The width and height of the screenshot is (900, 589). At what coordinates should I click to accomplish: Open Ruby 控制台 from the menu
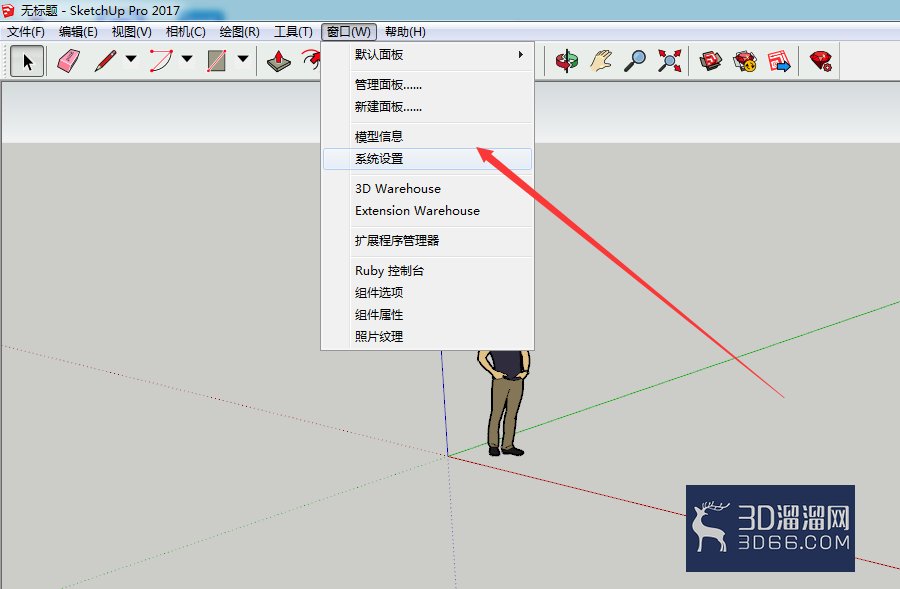428,270
